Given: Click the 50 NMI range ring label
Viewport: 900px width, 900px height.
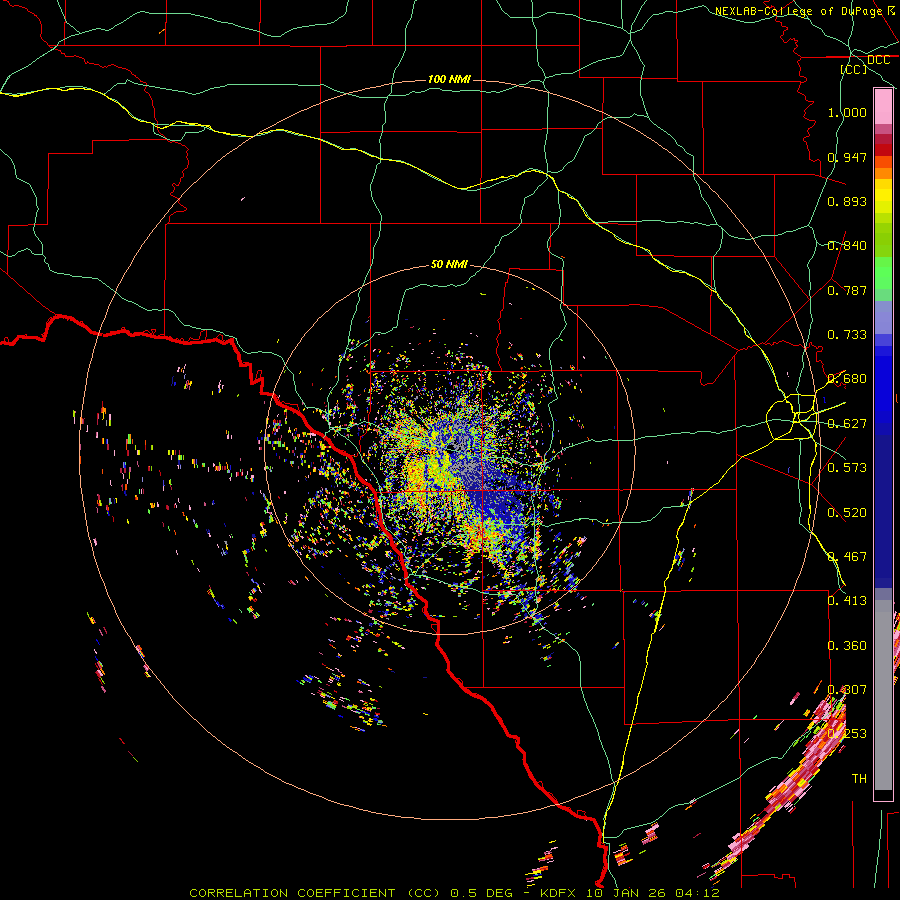Looking at the screenshot, I should click(449, 264).
